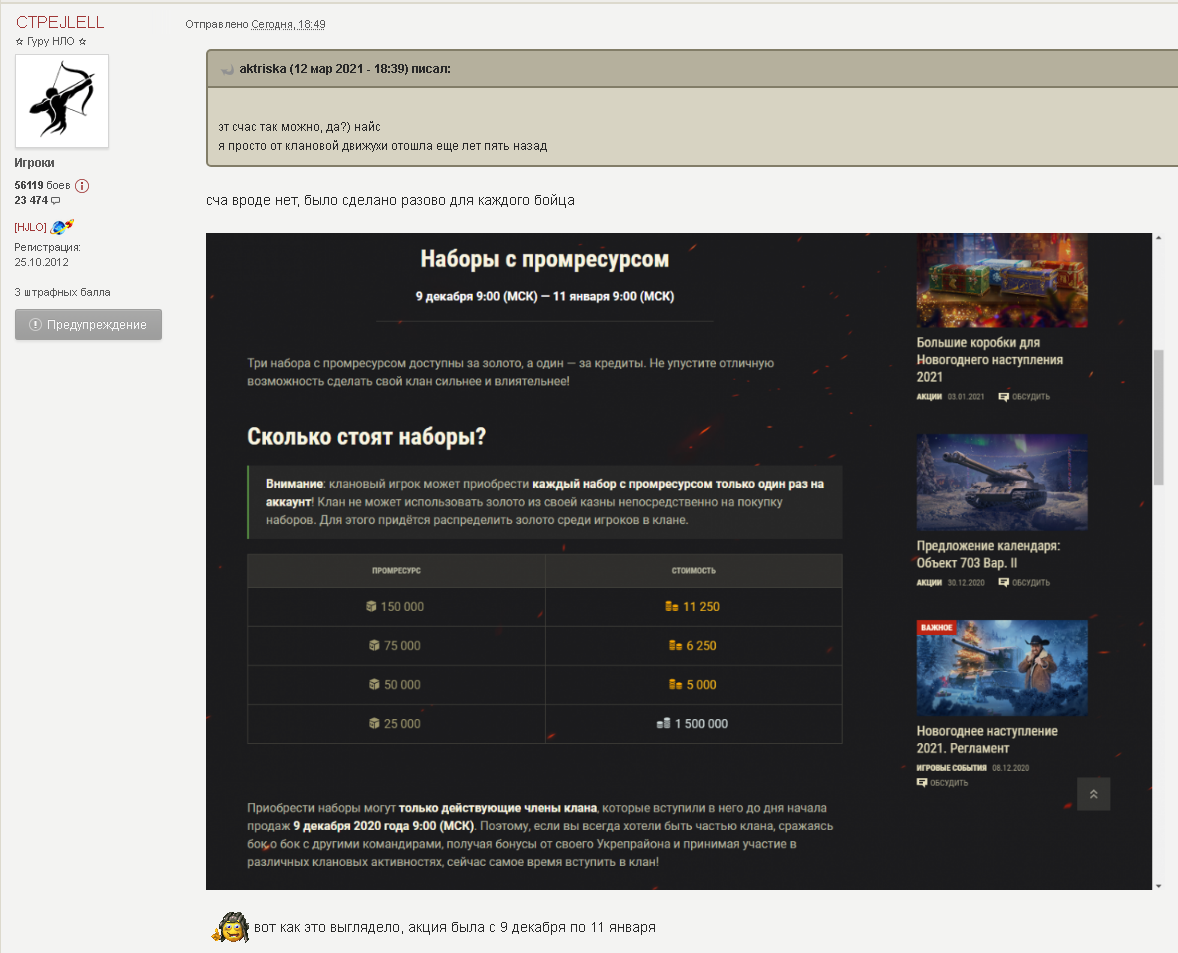This screenshot has width=1178, height=953.
Task: Click ОБСУДИТЬ under the big boxes article
Action: coord(1024,397)
